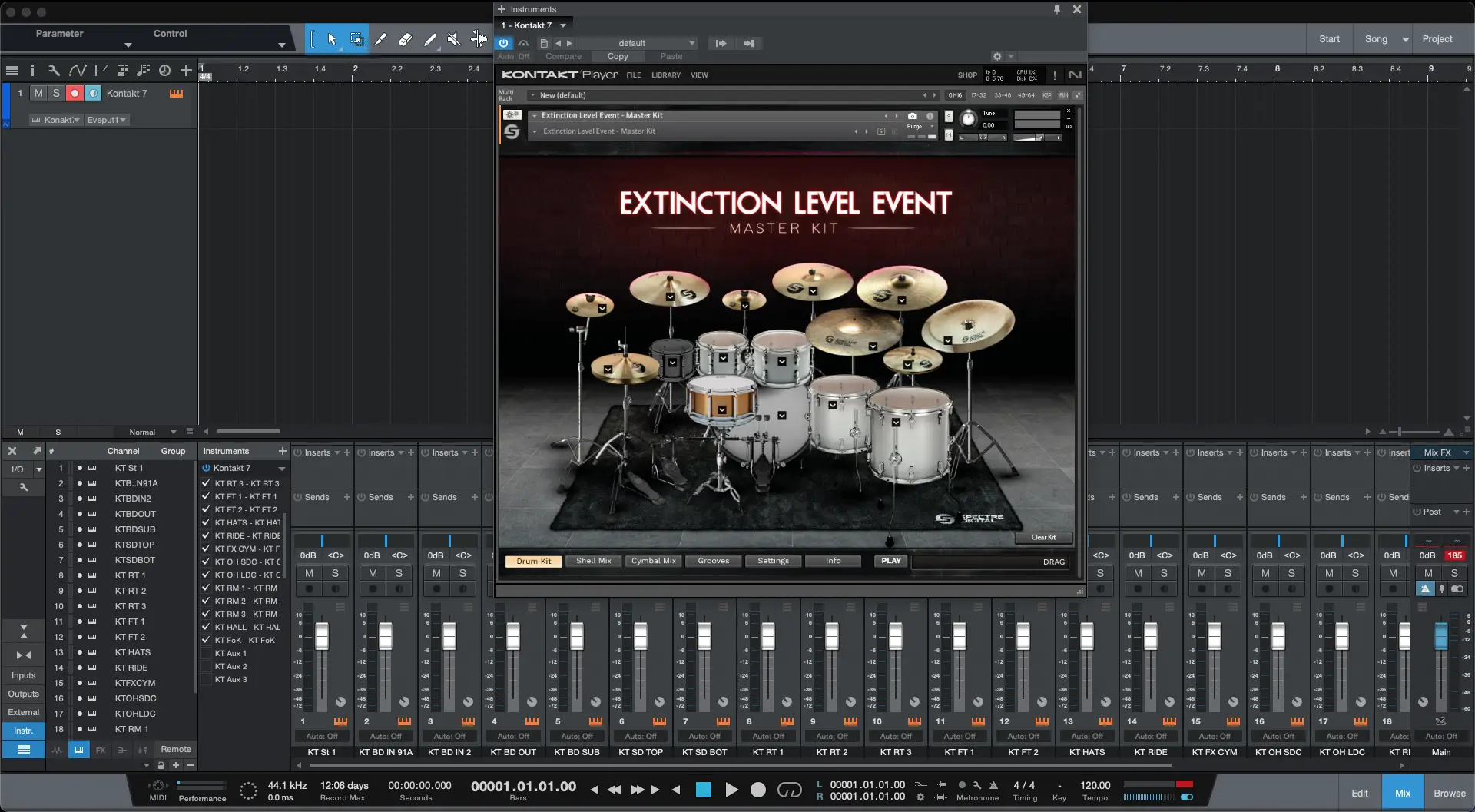
Task: Open the chord track note icon
Action: [x=143, y=70]
